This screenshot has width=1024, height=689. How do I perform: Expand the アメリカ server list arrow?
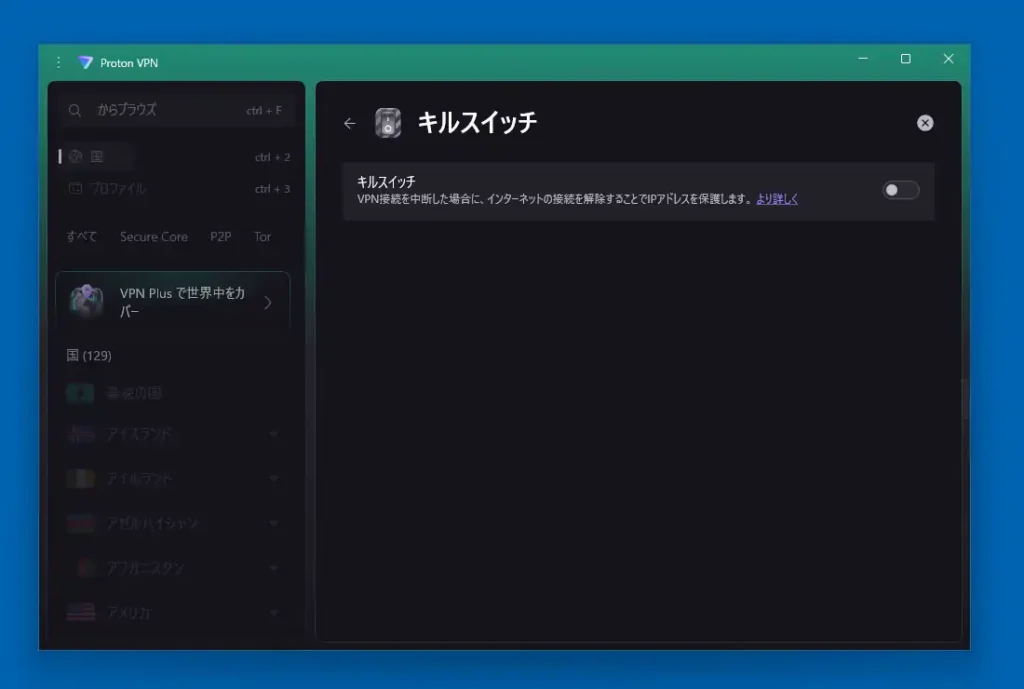coord(274,612)
